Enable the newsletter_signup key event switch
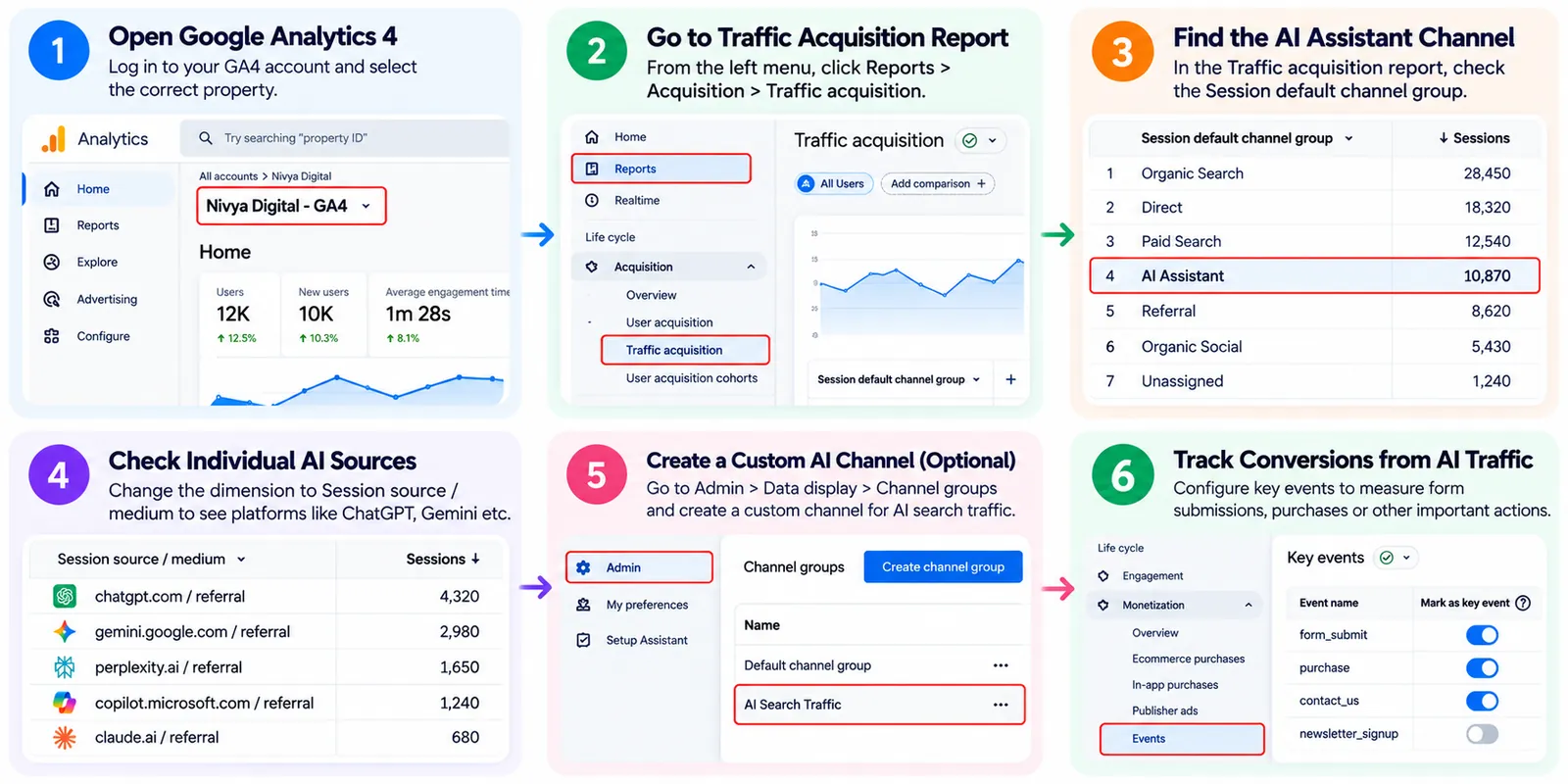Screen dimensions: 1568x784 coord(1482,734)
